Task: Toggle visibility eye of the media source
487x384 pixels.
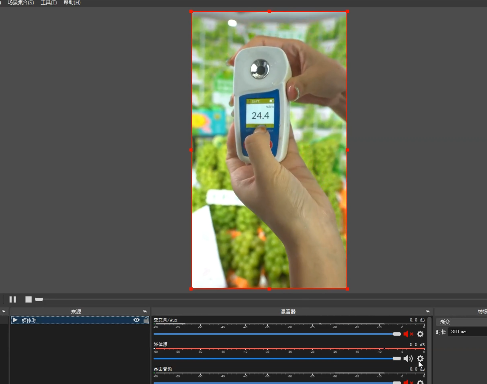Action: coord(136,320)
